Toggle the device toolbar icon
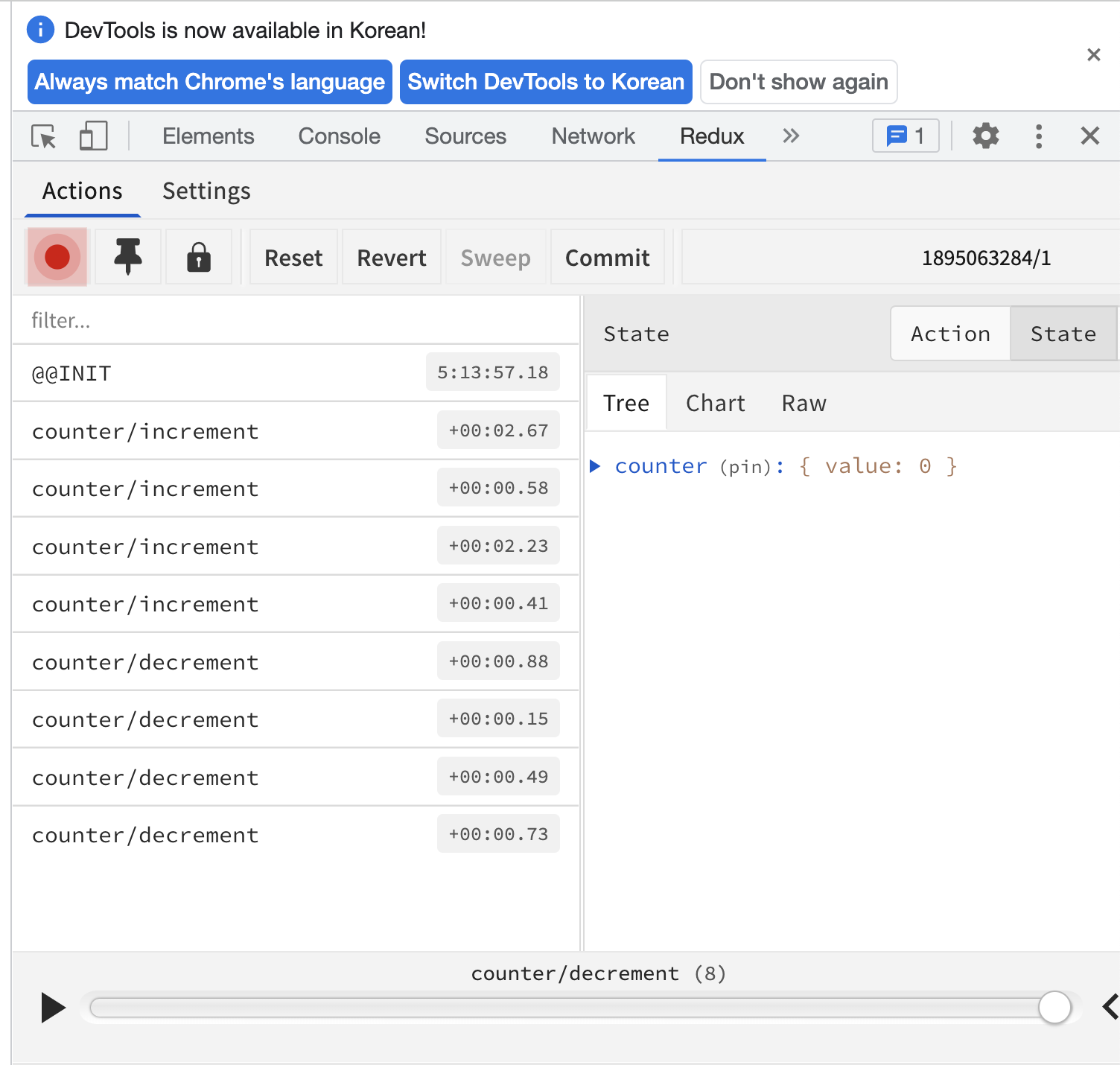 click(x=94, y=136)
